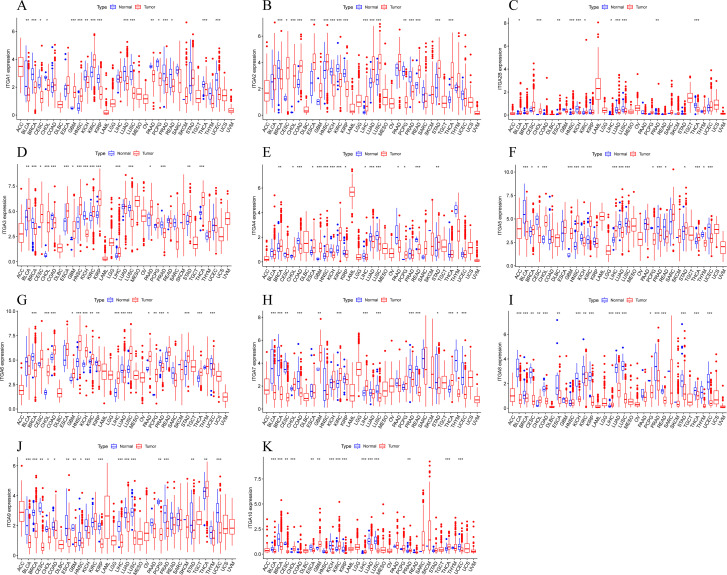
Task: Select the red Tumor legend box in panel A
Action: (x=137, y=7)
